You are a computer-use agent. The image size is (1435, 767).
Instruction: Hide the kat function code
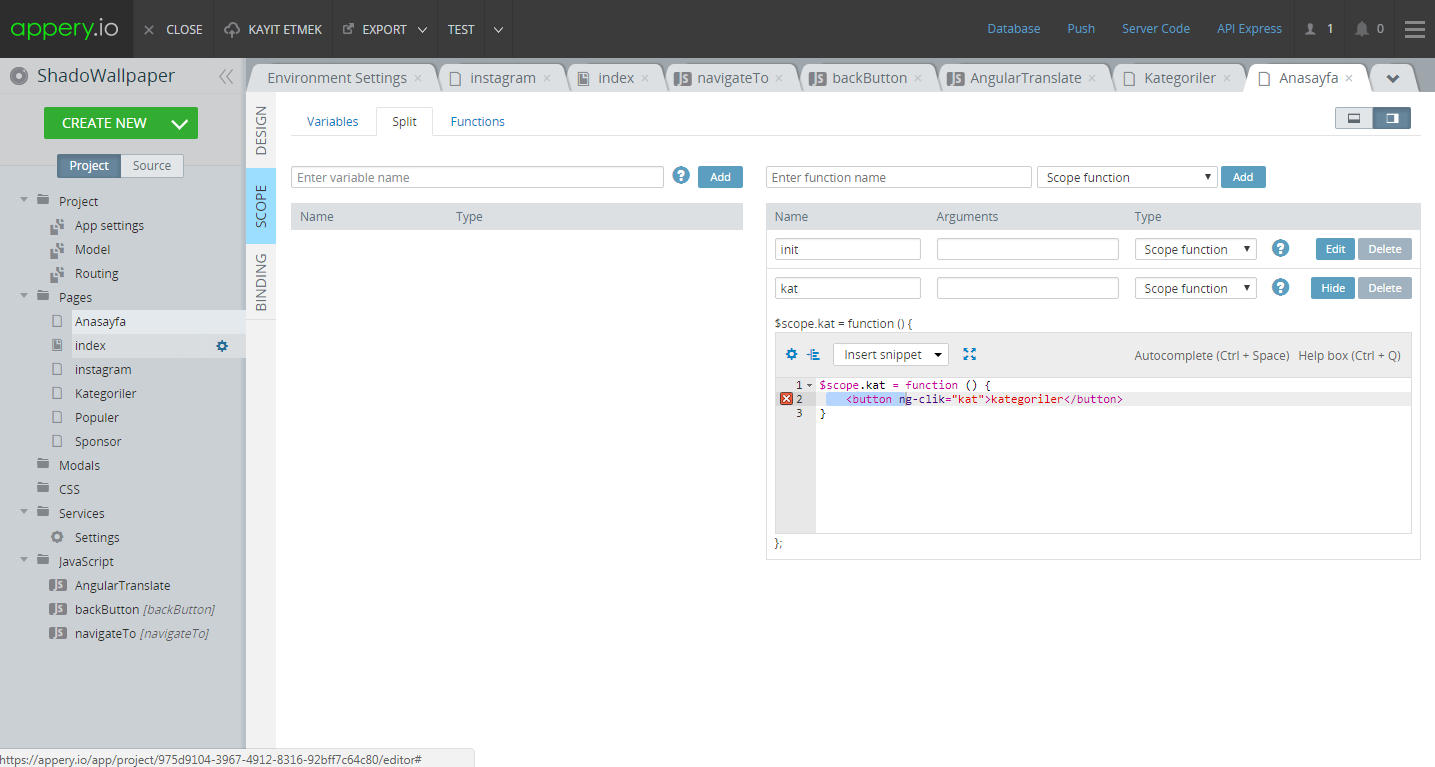1333,288
